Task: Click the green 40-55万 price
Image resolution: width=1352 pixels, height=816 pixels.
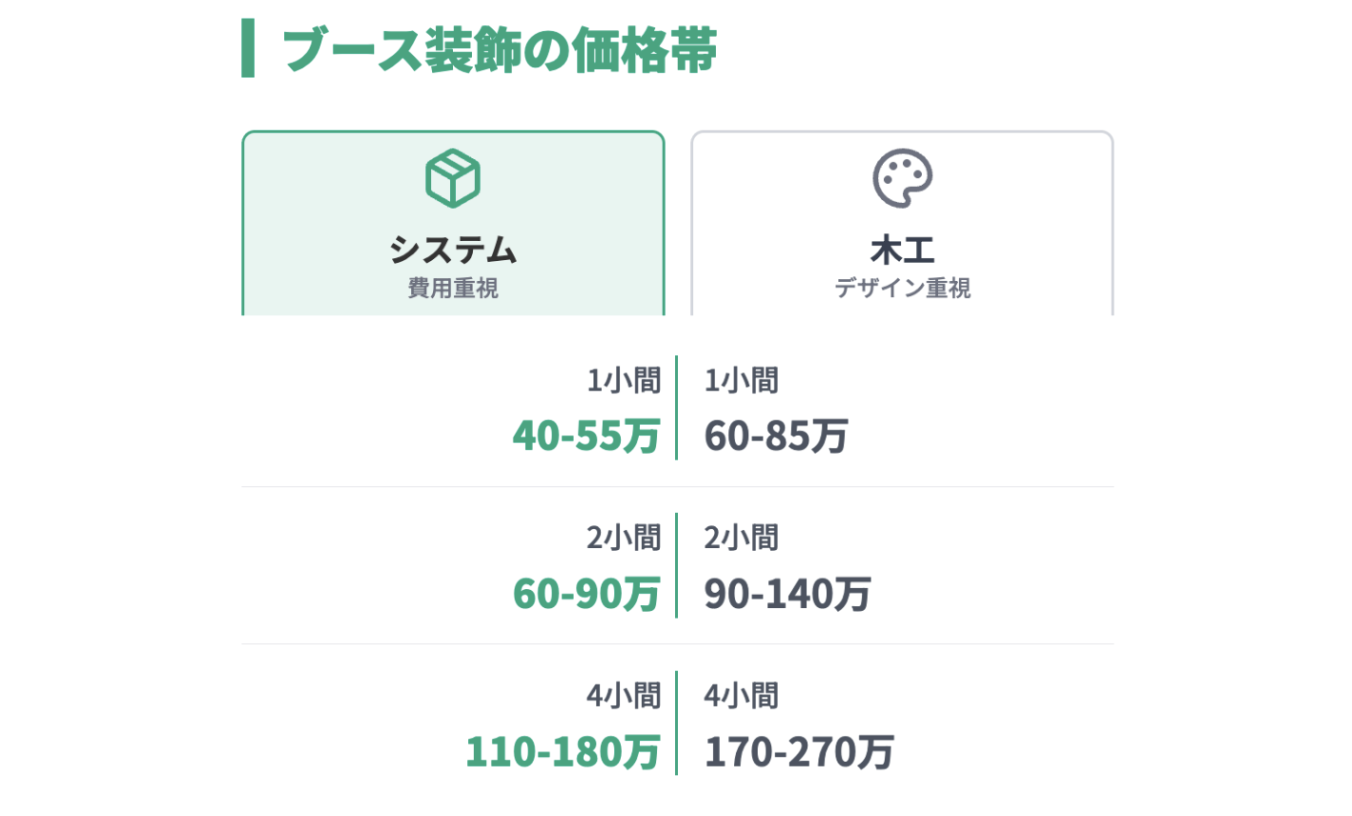Action: (x=586, y=436)
